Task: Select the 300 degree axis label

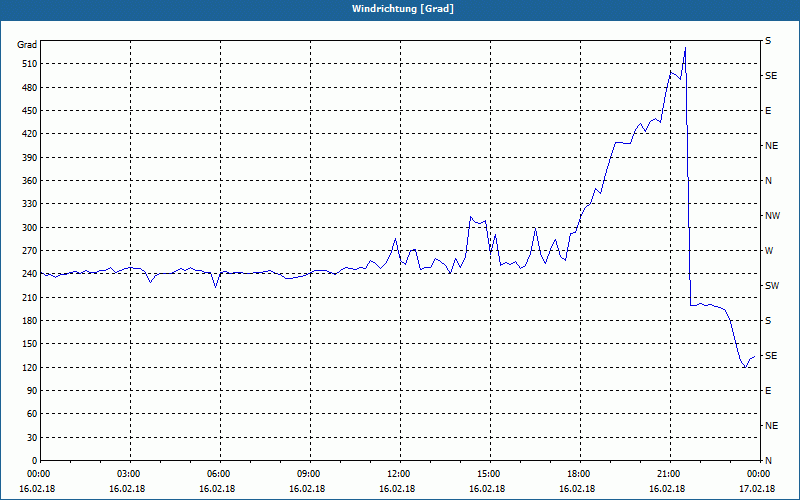Action: point(30,228)
